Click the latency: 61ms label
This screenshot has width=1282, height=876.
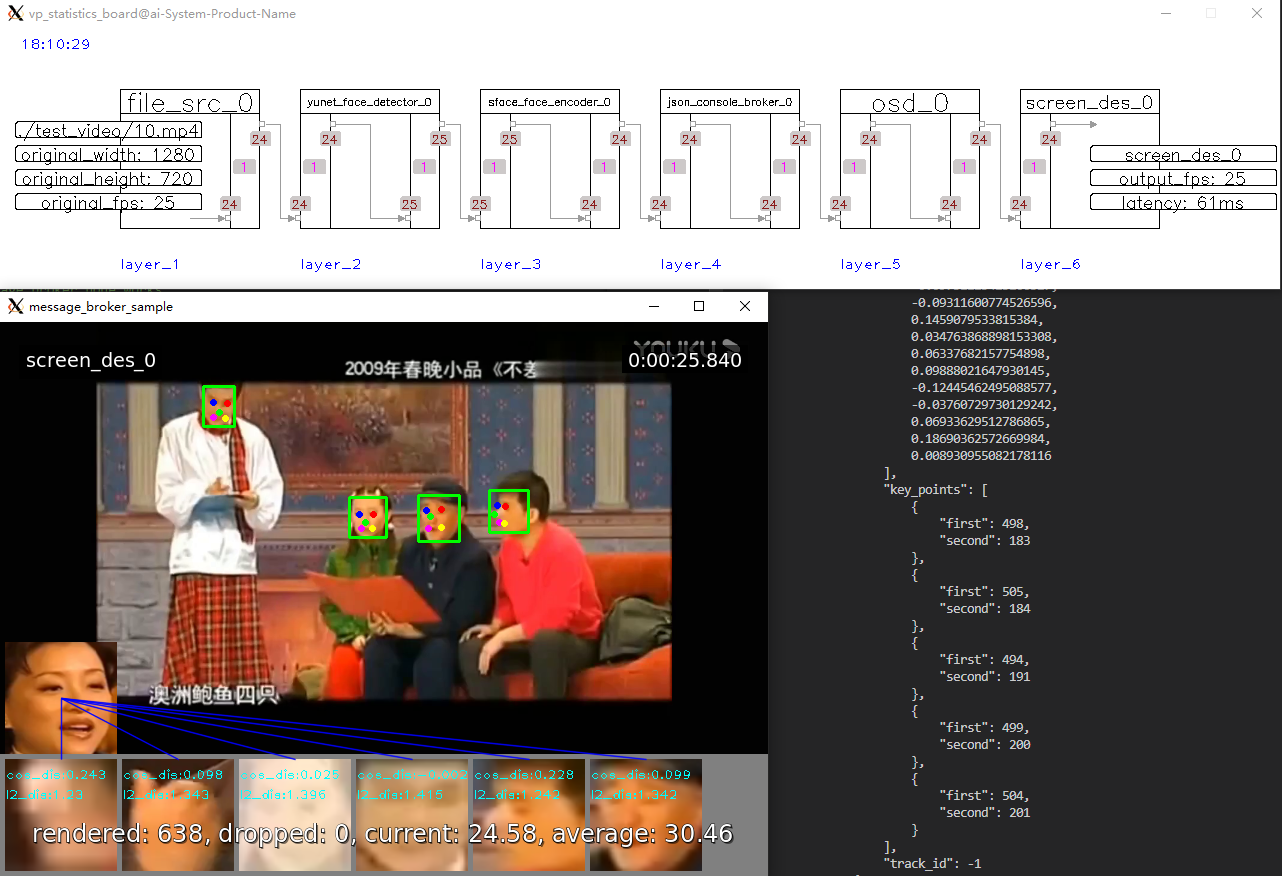[1183, 202]
